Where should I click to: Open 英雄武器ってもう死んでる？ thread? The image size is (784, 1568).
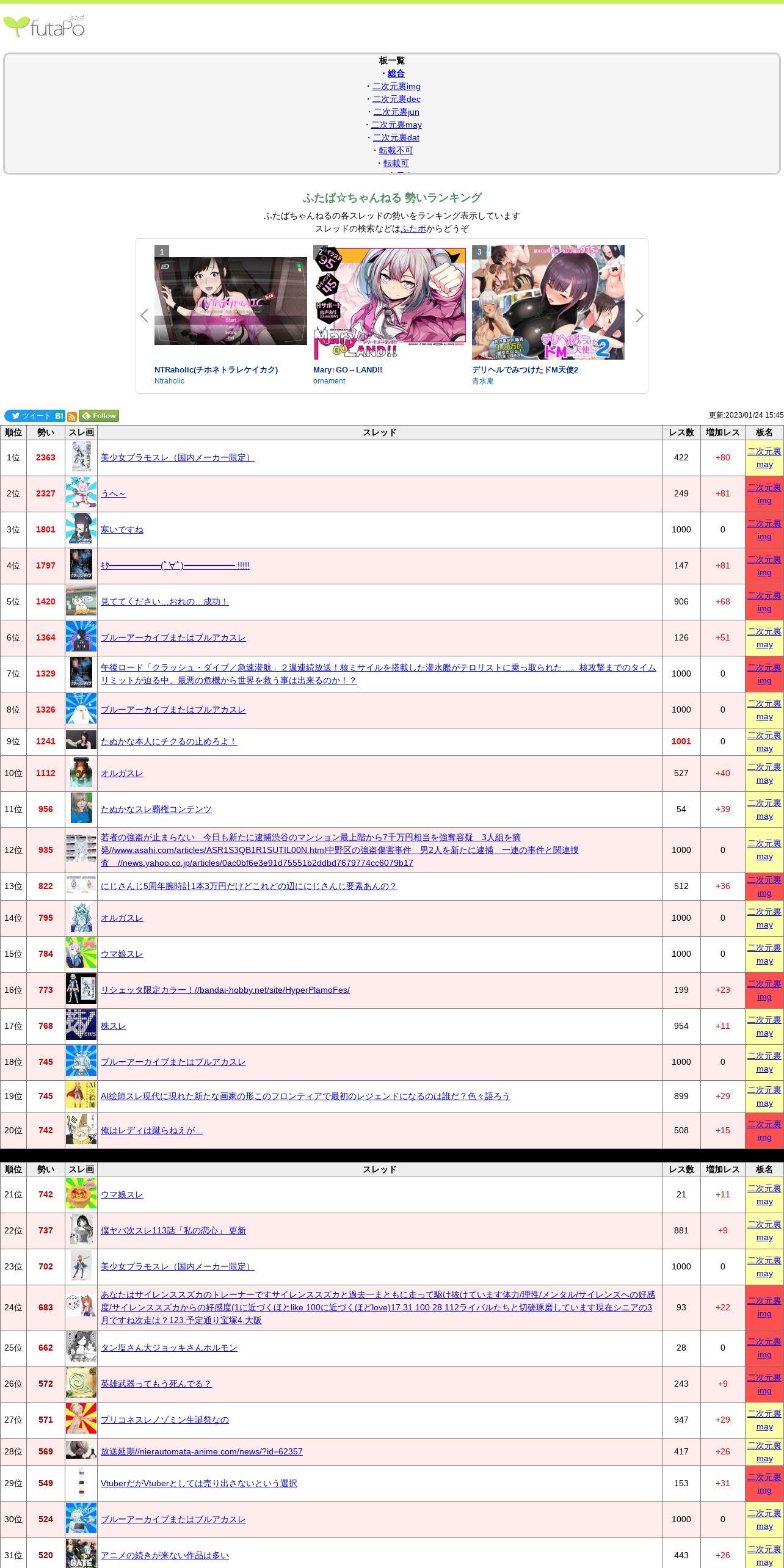click(x=156, y=1384)
